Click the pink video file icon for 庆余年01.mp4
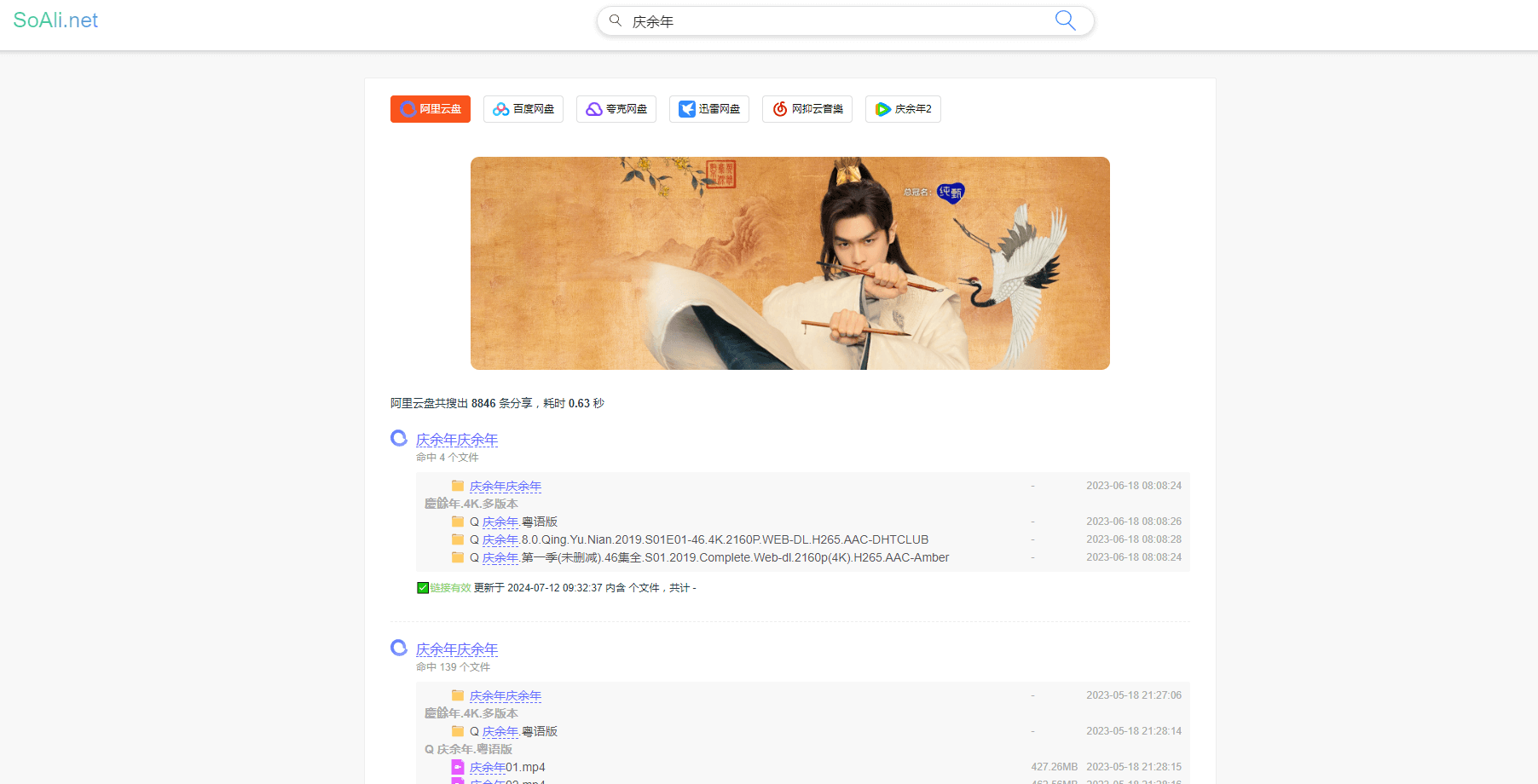 point(458,767)
